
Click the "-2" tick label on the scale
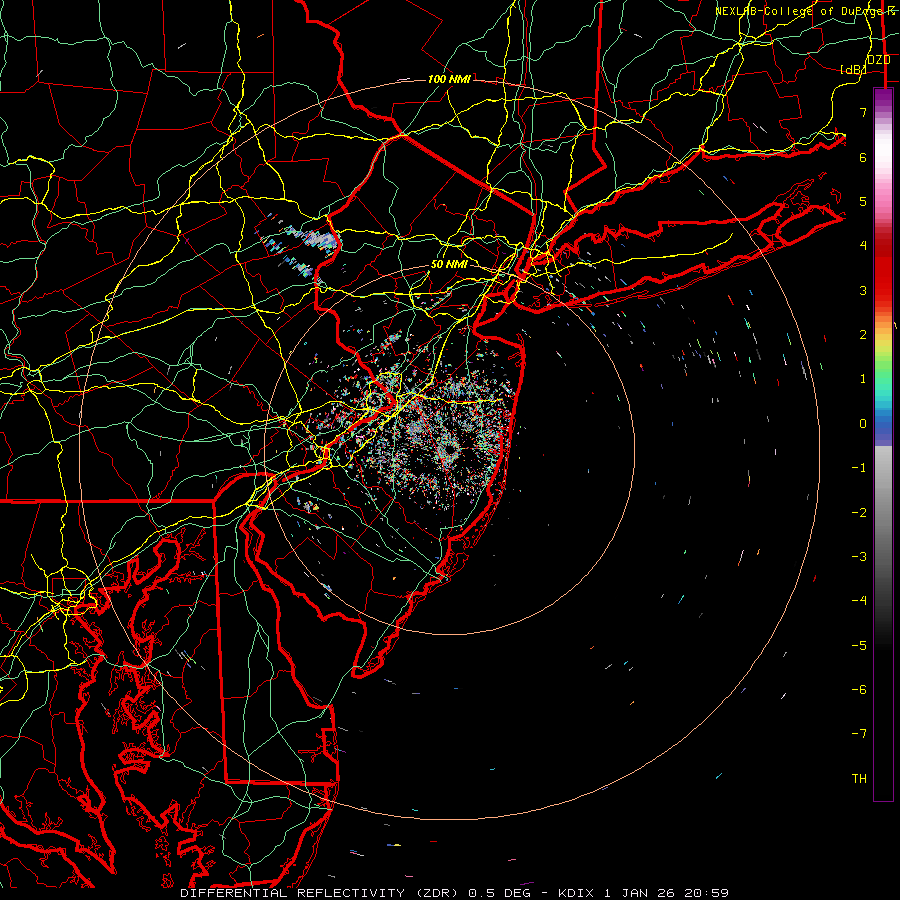tap(859, 513)
